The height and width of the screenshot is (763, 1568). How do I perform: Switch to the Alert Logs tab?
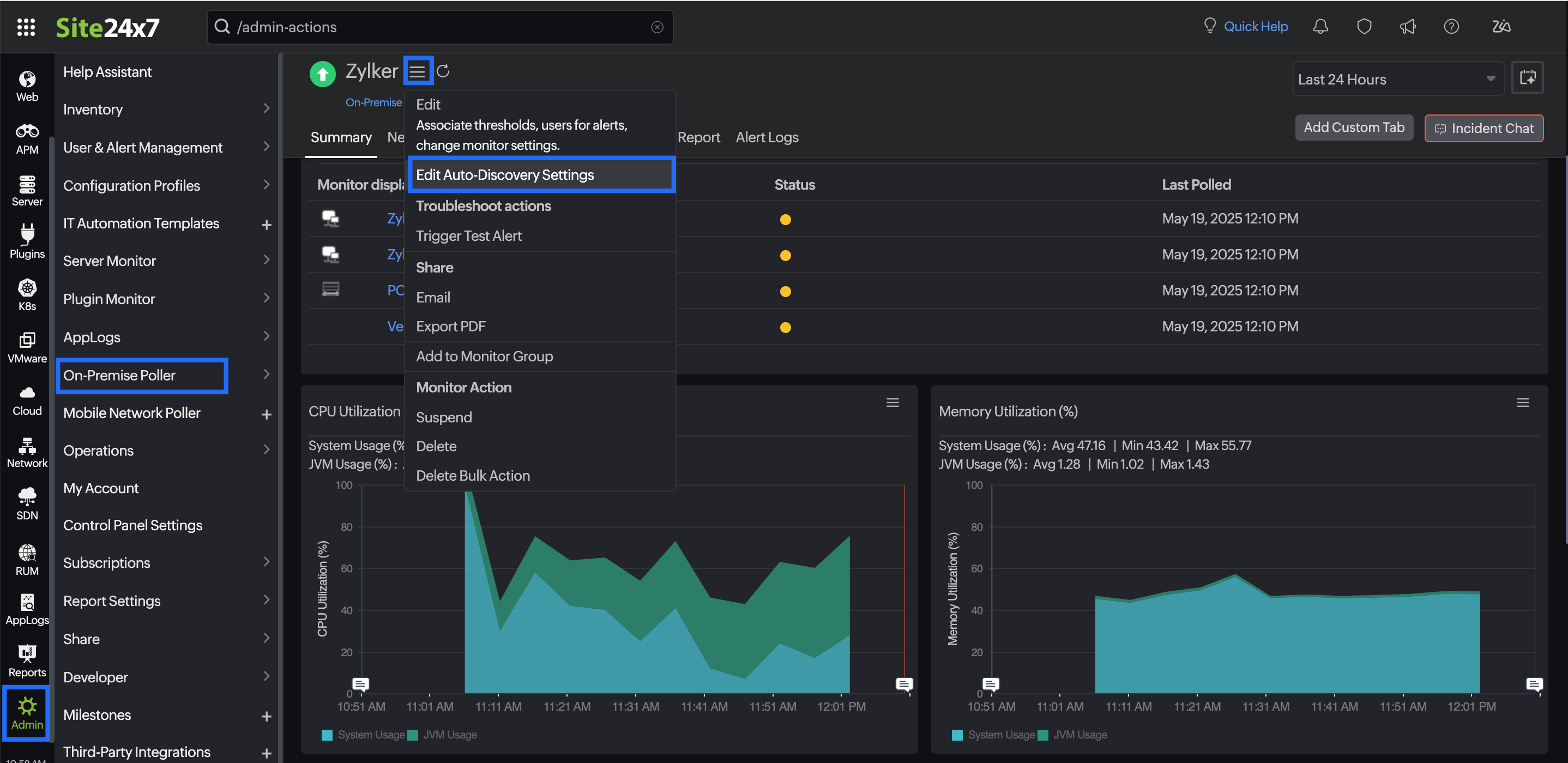tap(767, 137)
